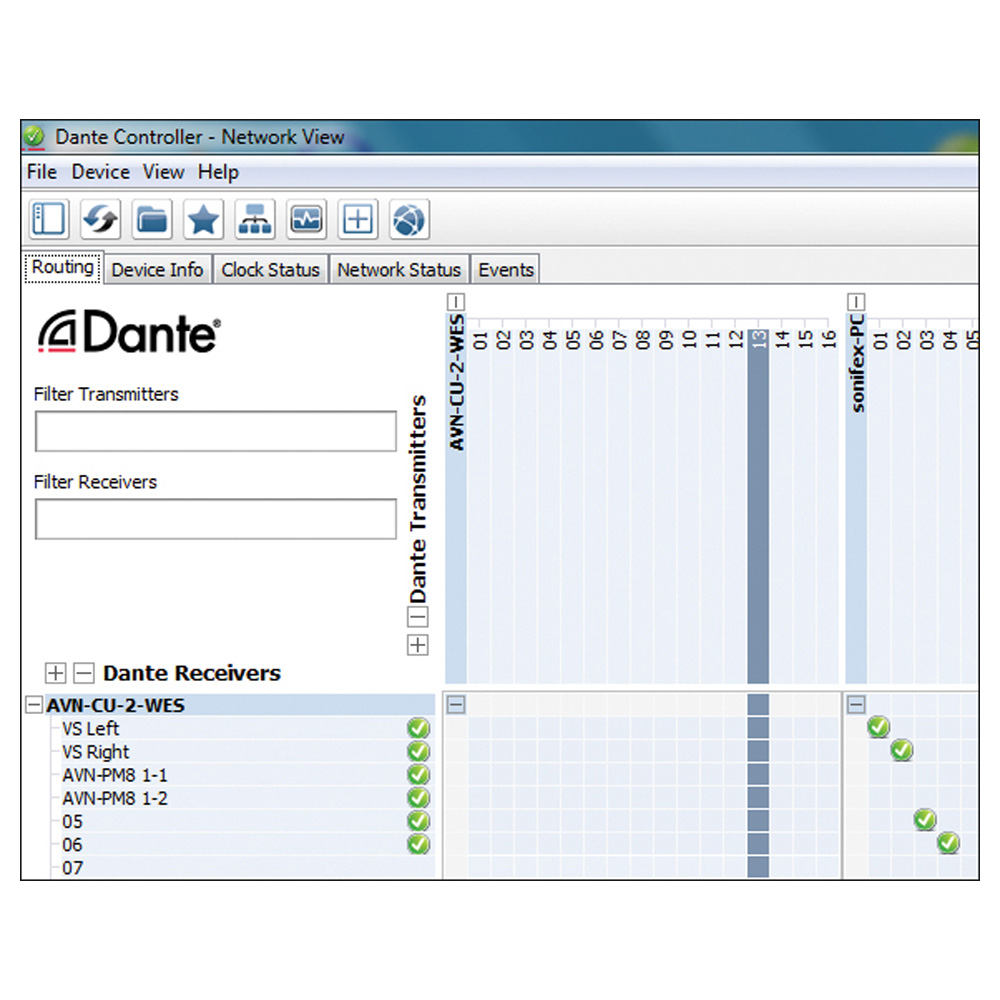1000x1000 pixels.
Task: Toggle receiver 05 subscription to sonifex-PC 03
Action: [925, 820]
